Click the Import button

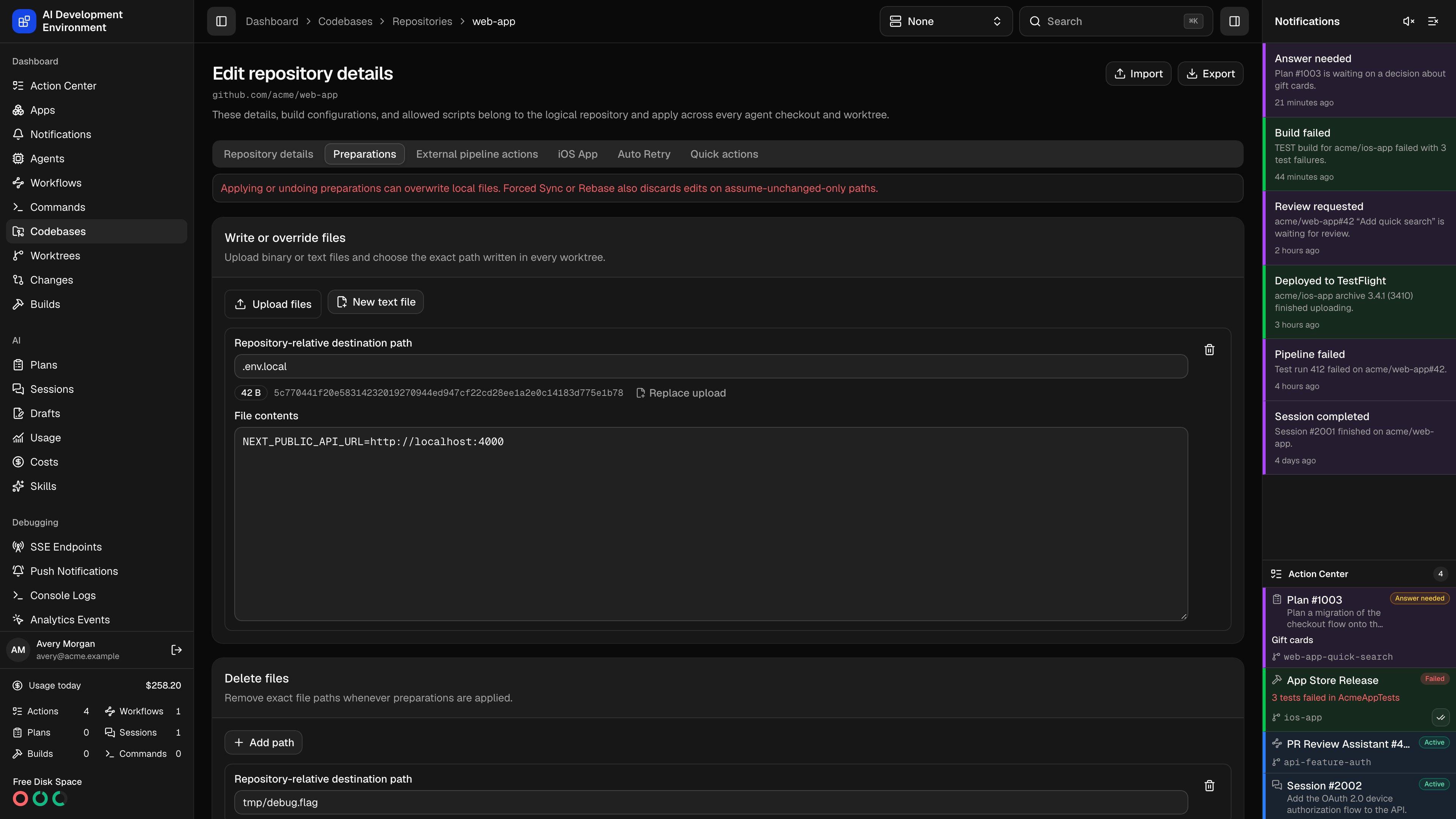(1138, 74)
